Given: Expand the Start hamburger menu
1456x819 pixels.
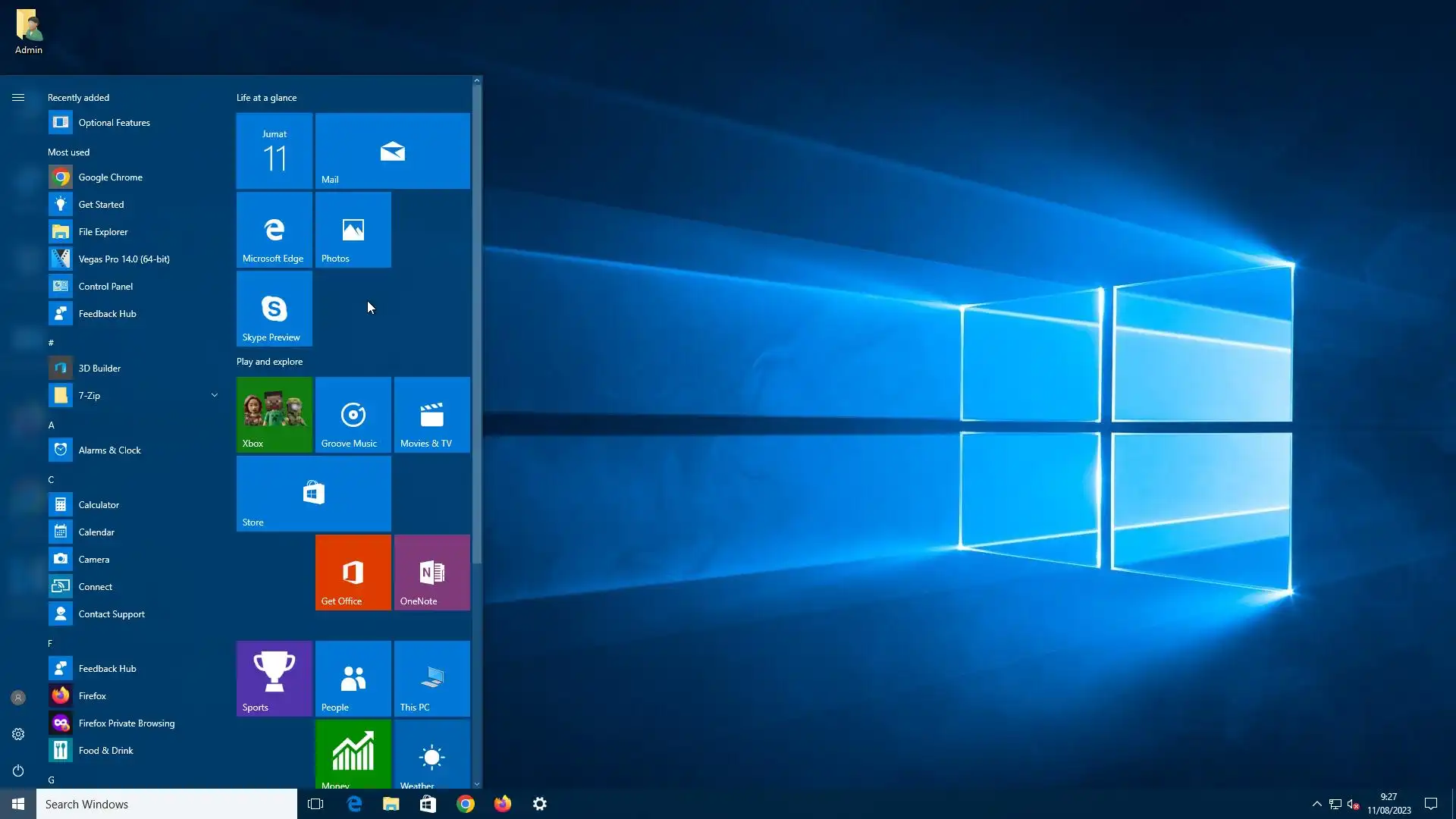Looking at the screenshot, I should (x=18, y=98).
